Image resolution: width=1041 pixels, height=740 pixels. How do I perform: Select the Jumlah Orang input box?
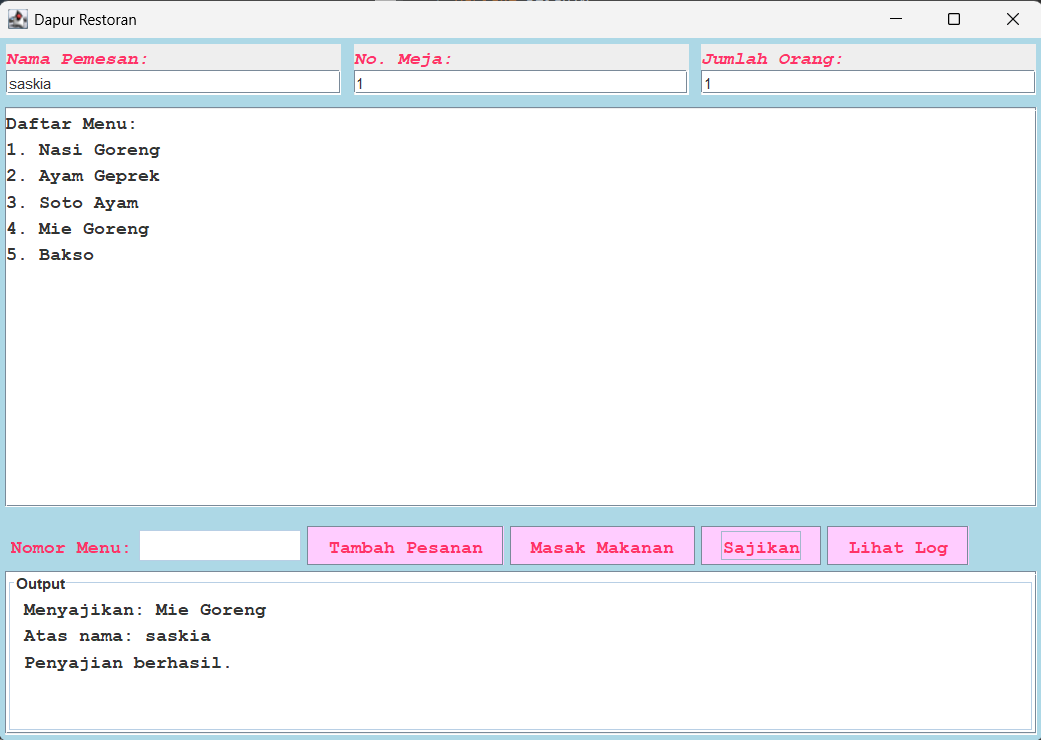[868, 83]
